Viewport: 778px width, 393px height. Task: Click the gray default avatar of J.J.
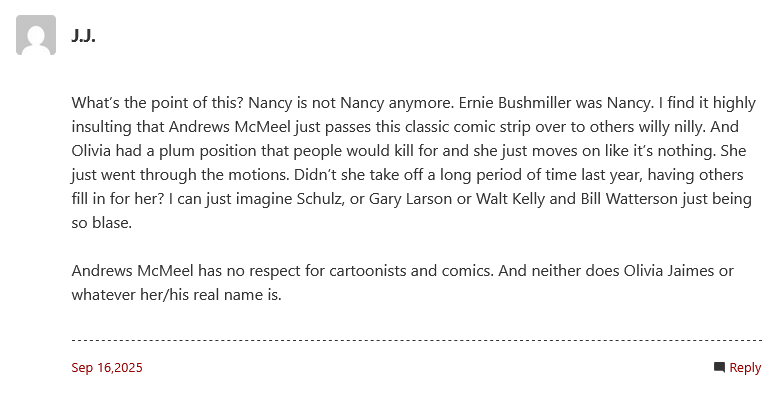click(36, 35)
